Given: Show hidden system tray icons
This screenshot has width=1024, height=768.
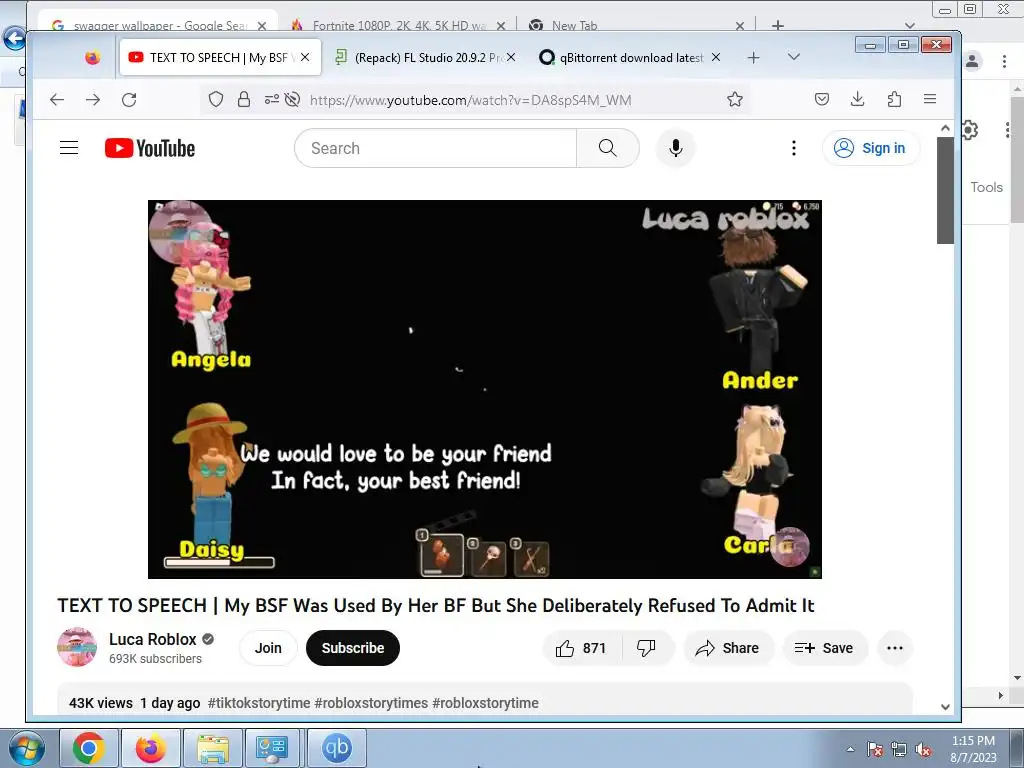Looking at the screenshot, I should tap(850, 749).
